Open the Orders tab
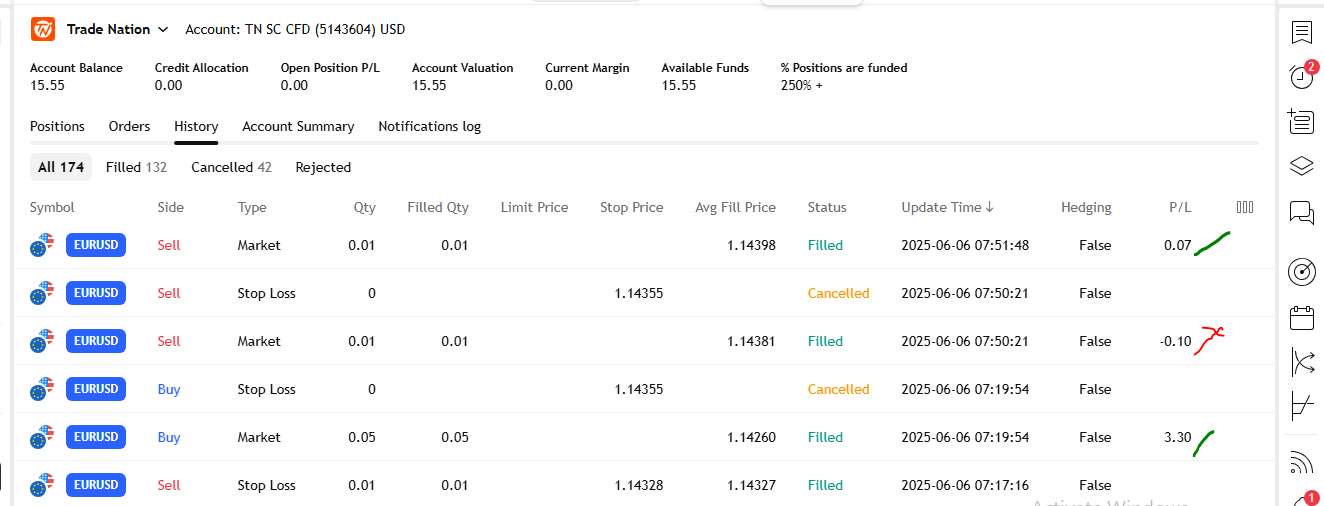This screenshot has height=506, width=1324. pos(129,127)
